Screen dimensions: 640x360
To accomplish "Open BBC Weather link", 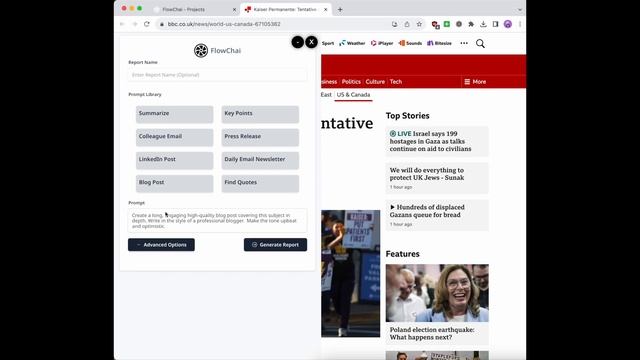I will pyautogui.click(x=352, y=43).
